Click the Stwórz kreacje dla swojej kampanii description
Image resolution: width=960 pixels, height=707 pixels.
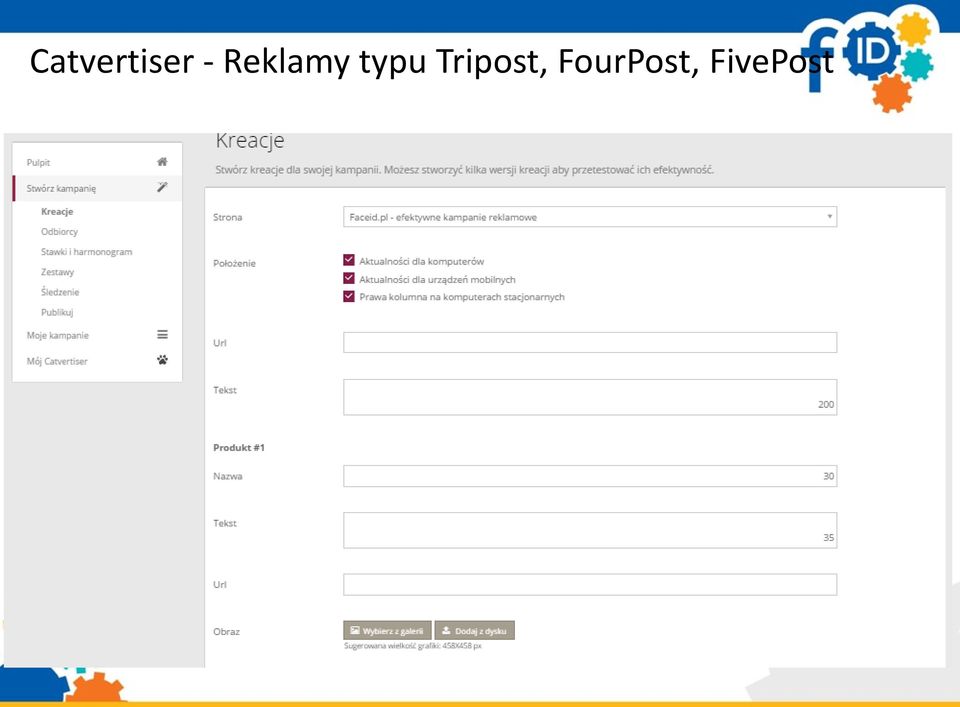pos(464,170)
